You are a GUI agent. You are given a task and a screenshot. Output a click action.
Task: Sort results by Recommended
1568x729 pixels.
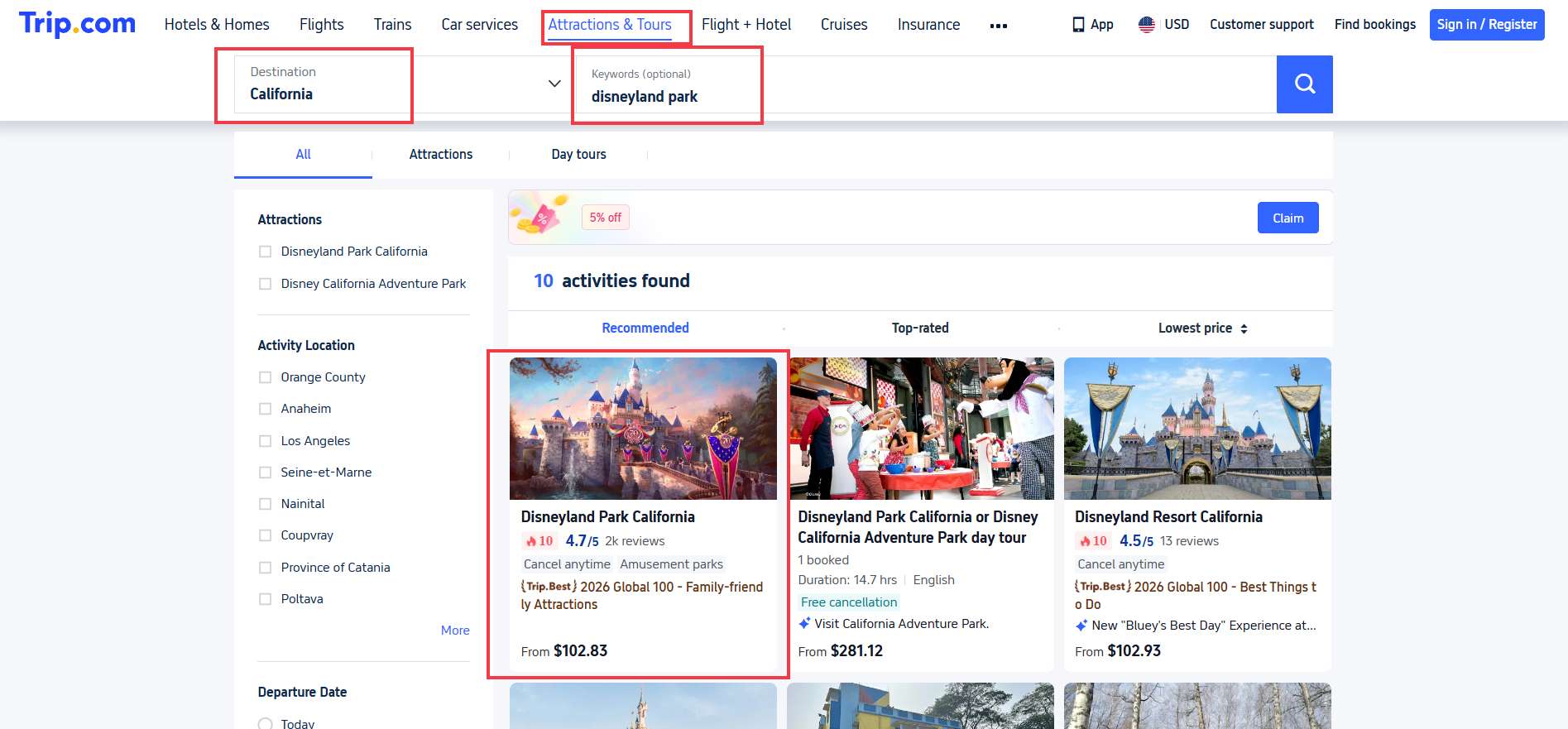click(645, 329)
